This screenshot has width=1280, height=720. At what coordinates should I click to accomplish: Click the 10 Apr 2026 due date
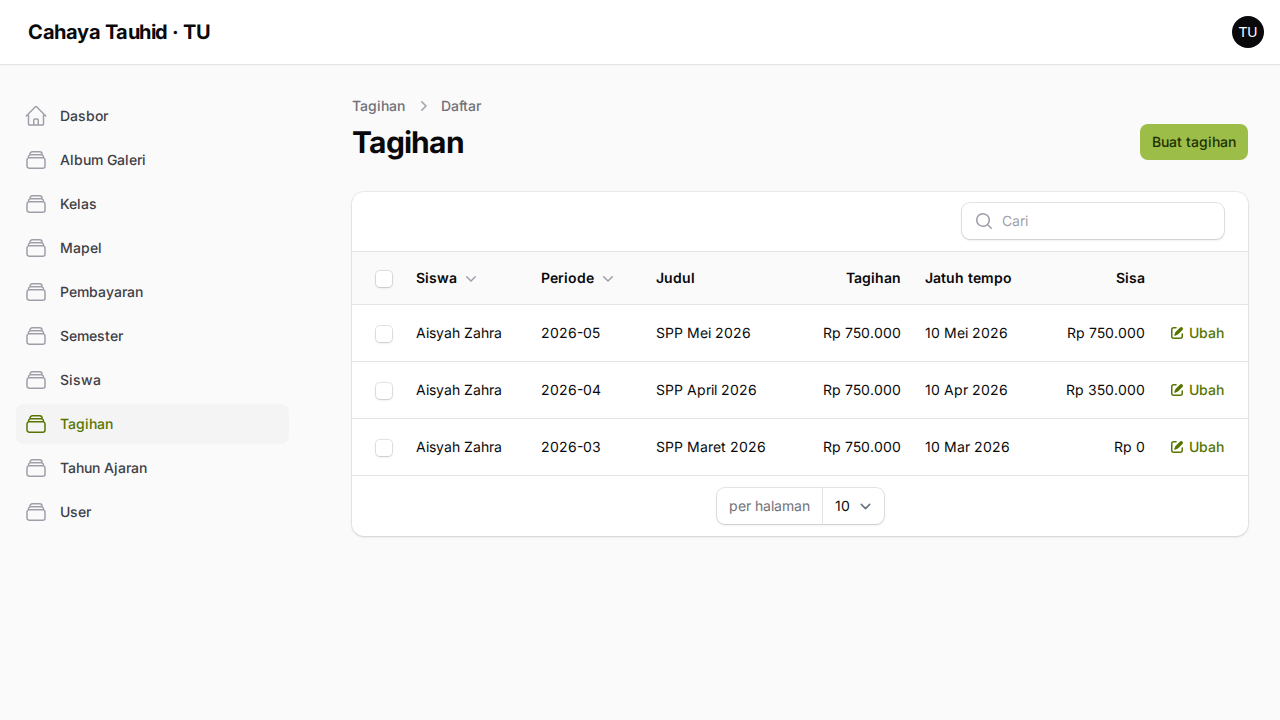[966, 390]
